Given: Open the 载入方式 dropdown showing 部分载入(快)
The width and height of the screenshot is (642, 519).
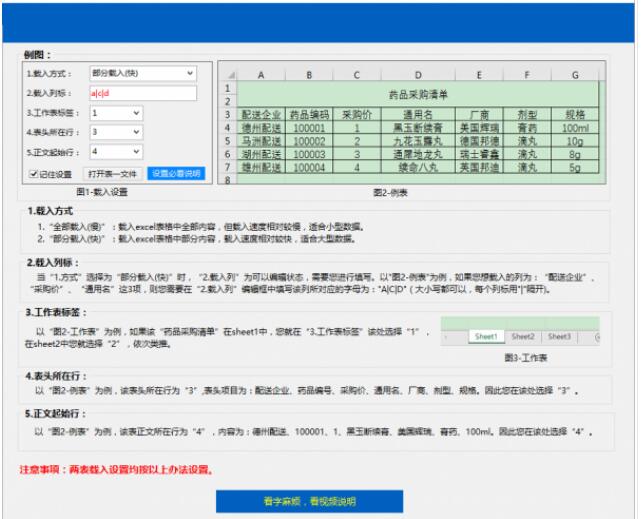Looking at the screenshot, I should 143,73.
